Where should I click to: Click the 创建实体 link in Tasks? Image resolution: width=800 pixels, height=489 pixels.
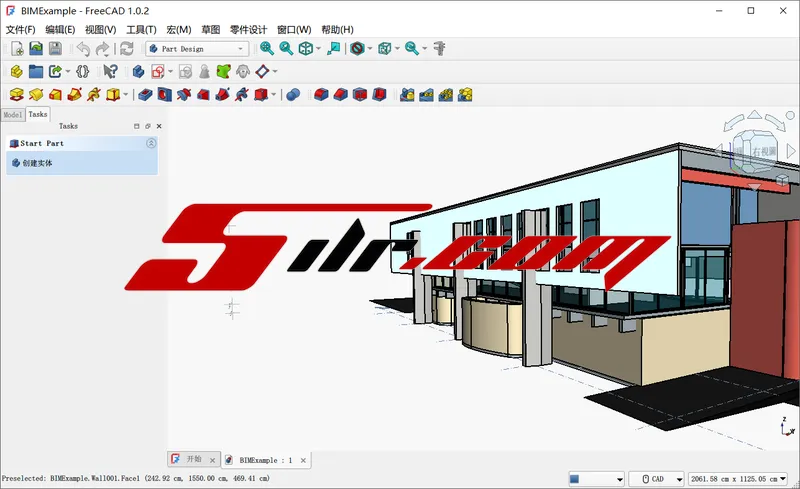[x=37, y=163]
